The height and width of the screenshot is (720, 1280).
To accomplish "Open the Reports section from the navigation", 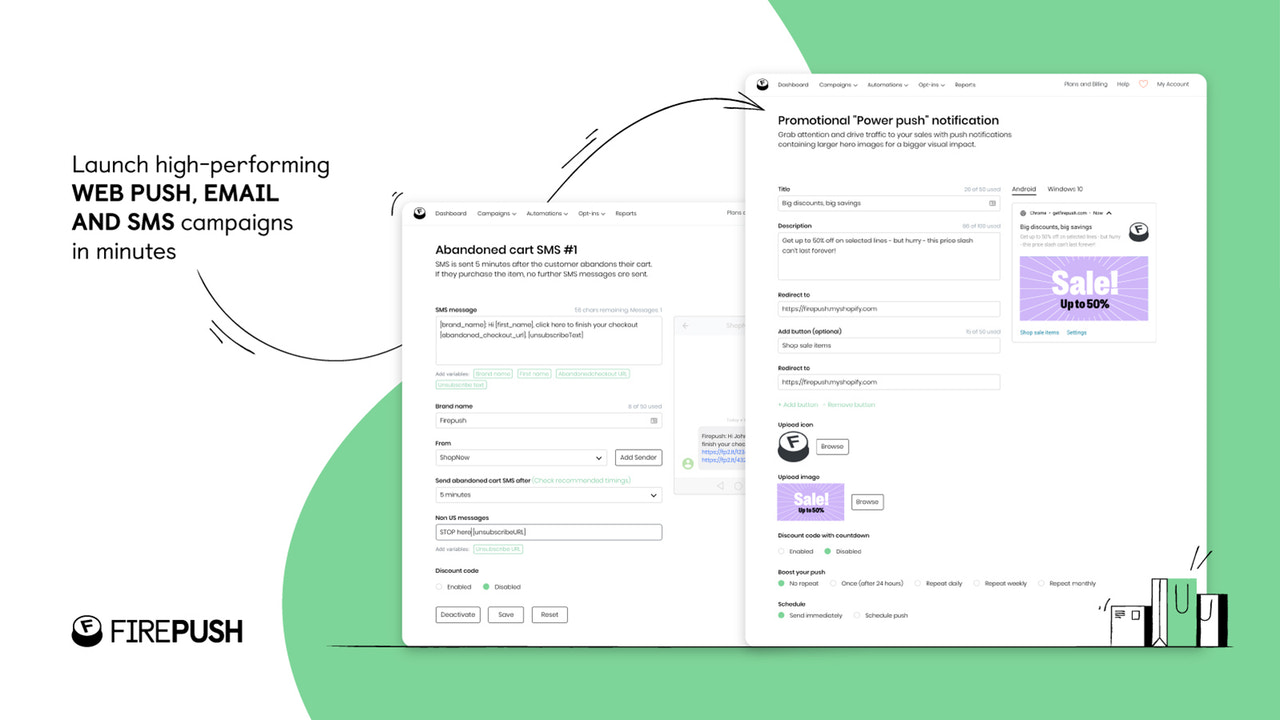I will pos(965,85).
